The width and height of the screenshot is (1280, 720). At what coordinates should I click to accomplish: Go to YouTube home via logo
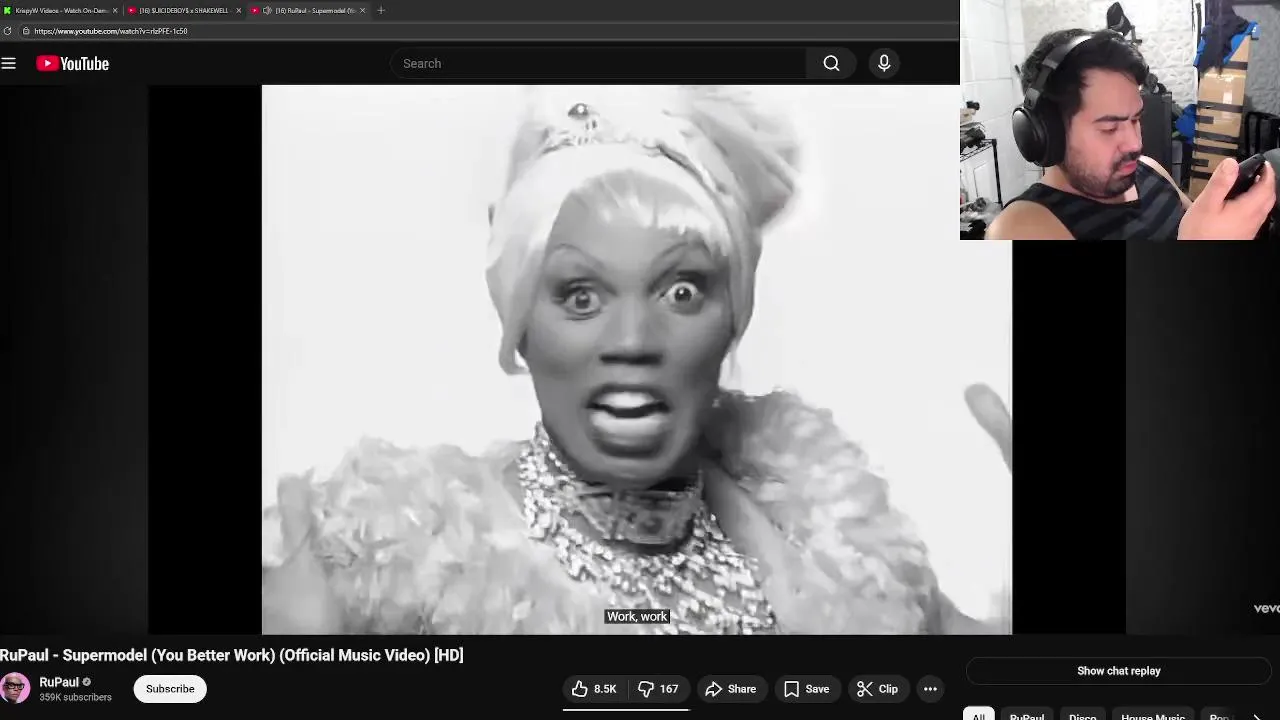73,63
